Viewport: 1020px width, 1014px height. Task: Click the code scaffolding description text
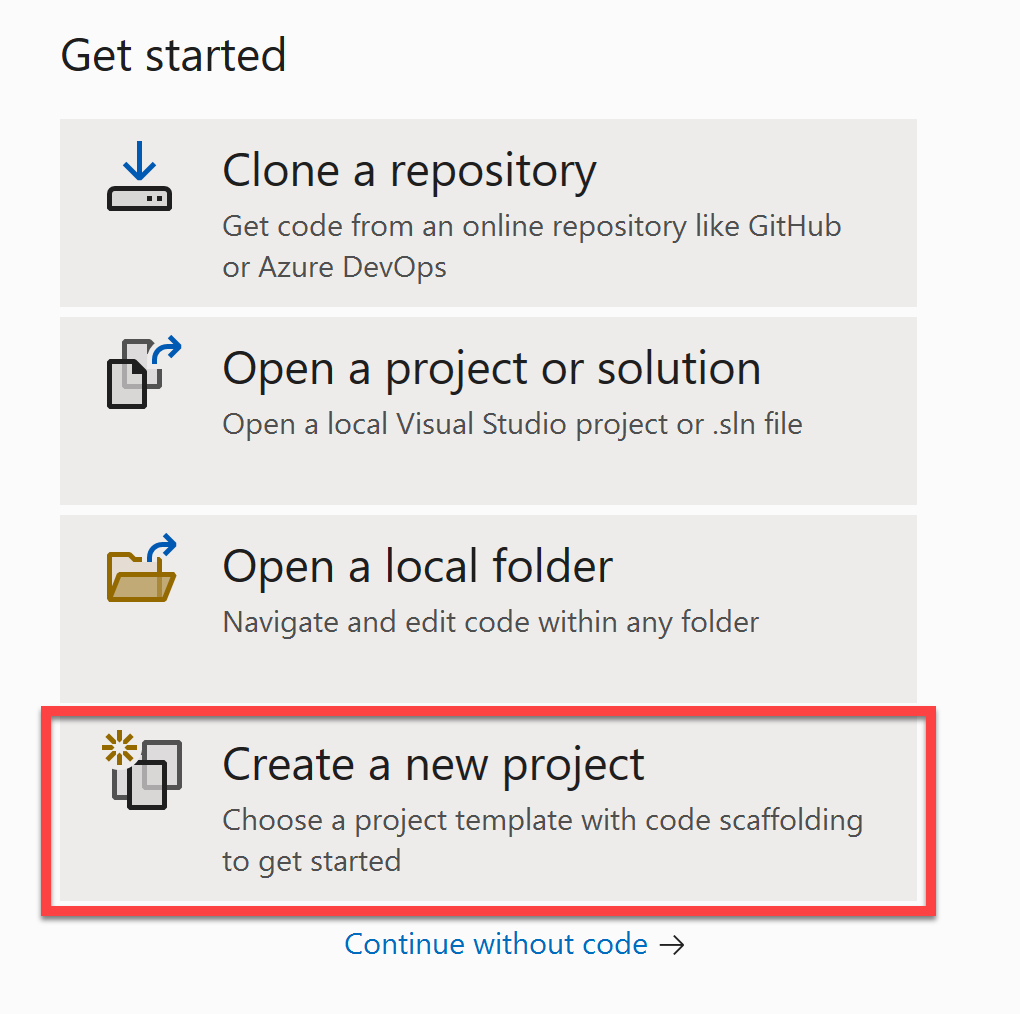click(x=541, y=820)
